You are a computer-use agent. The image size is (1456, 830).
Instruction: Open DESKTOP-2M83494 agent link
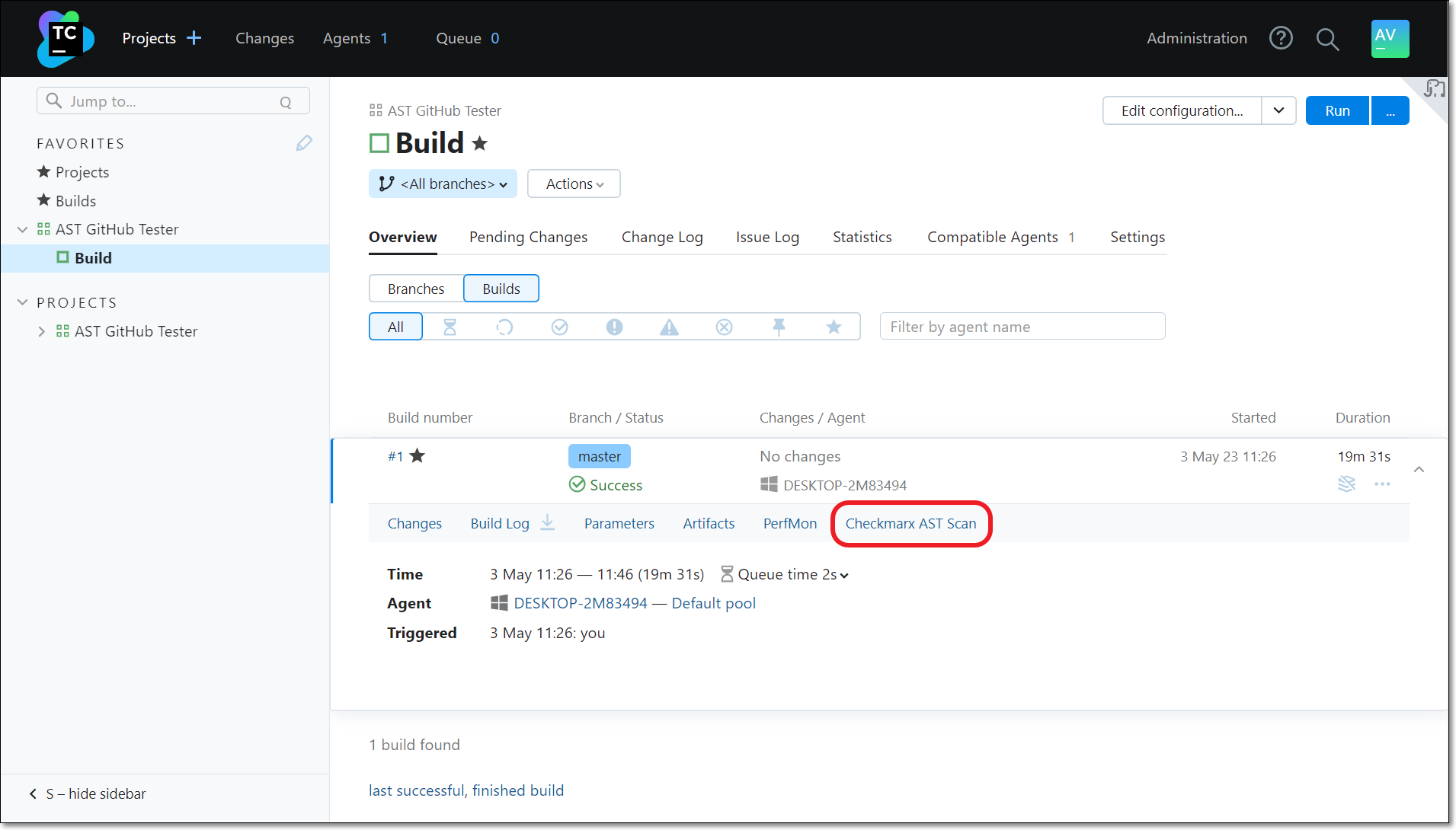click(580, 603)
